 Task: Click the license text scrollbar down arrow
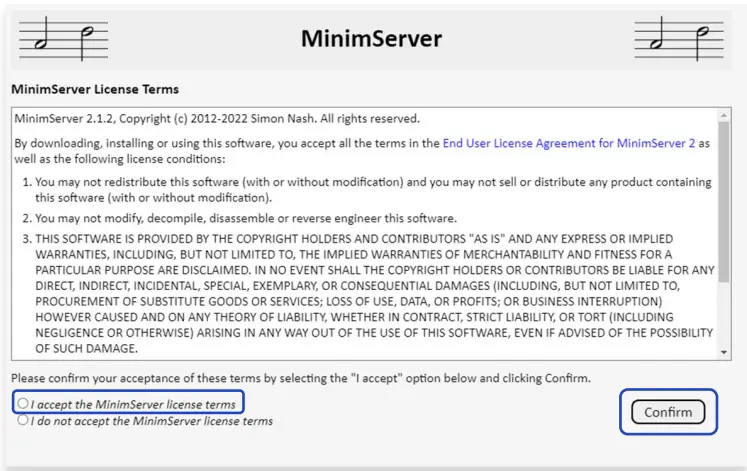click(x=724, y=352)
